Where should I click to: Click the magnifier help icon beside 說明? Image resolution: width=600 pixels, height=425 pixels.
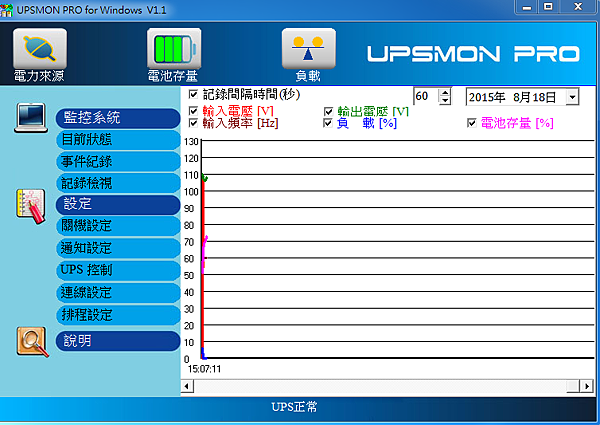[33, 342]
